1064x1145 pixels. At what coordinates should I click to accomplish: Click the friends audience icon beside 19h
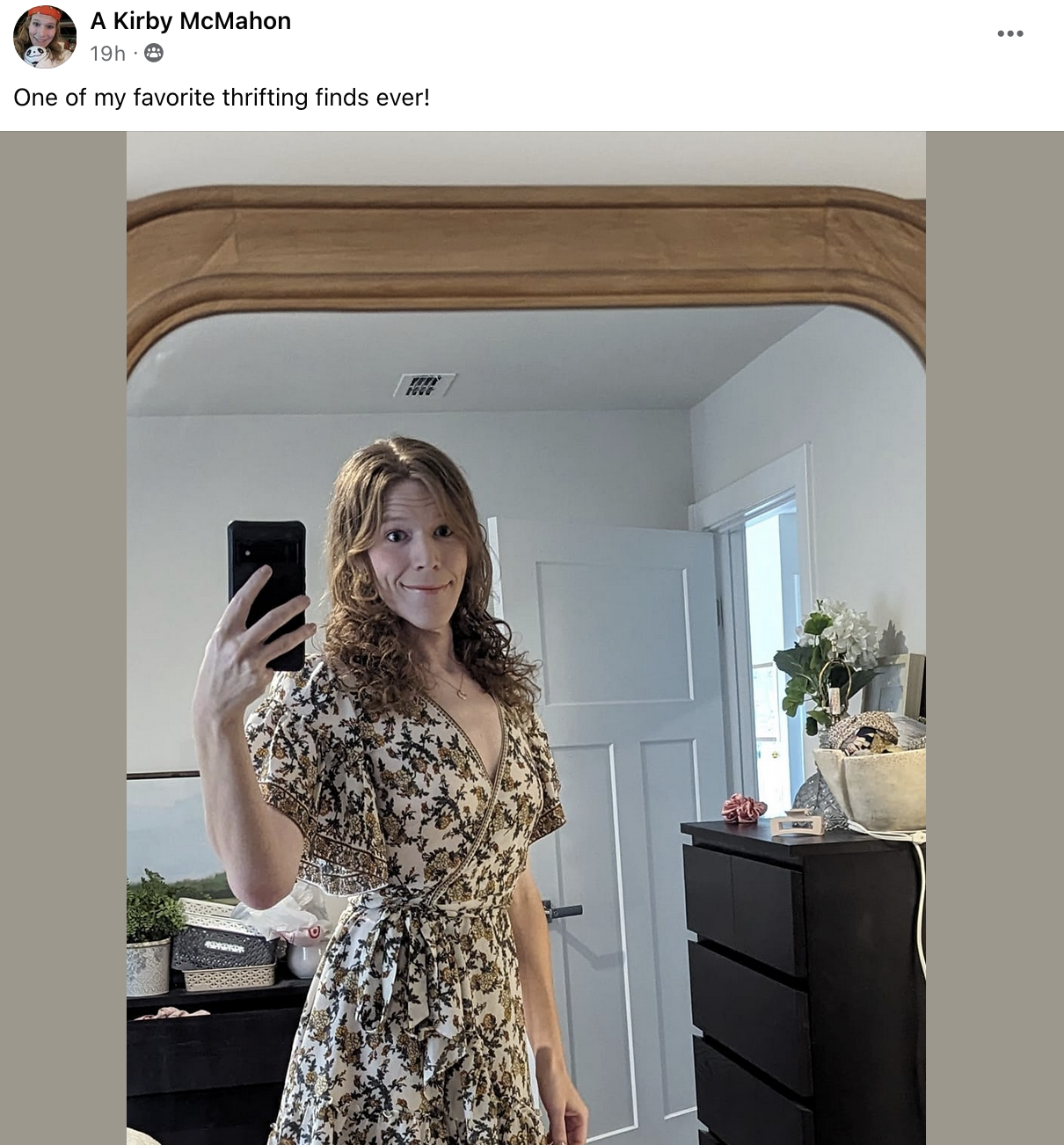pos(153,54)
